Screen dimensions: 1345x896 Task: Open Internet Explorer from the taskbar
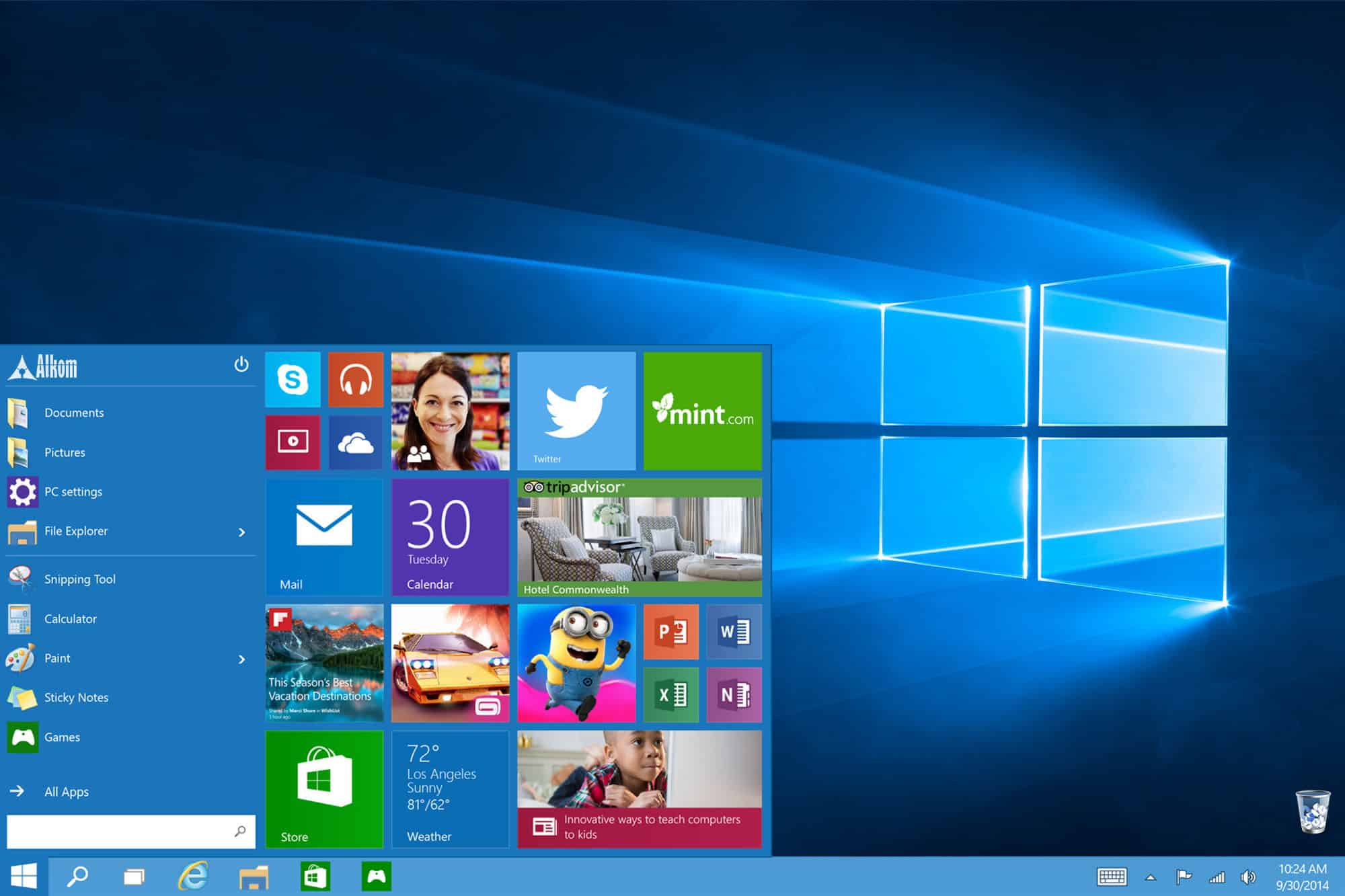tap(193, 877)
